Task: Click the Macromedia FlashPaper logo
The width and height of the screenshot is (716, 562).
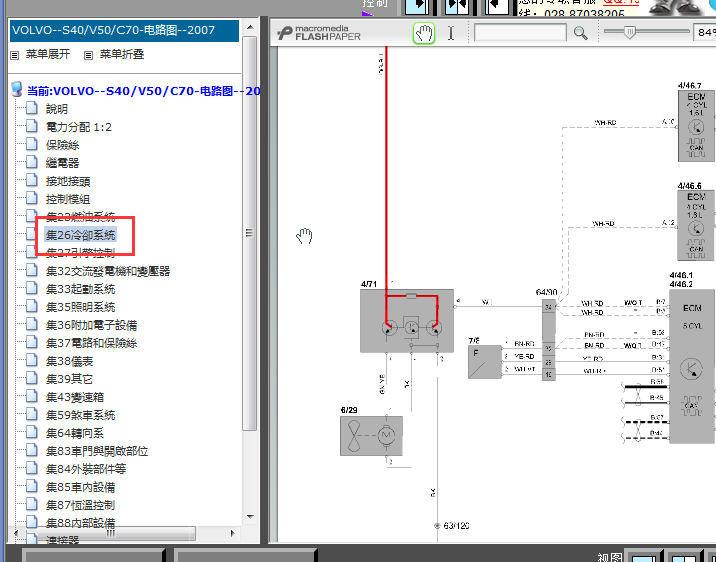Action: (319, 33)
